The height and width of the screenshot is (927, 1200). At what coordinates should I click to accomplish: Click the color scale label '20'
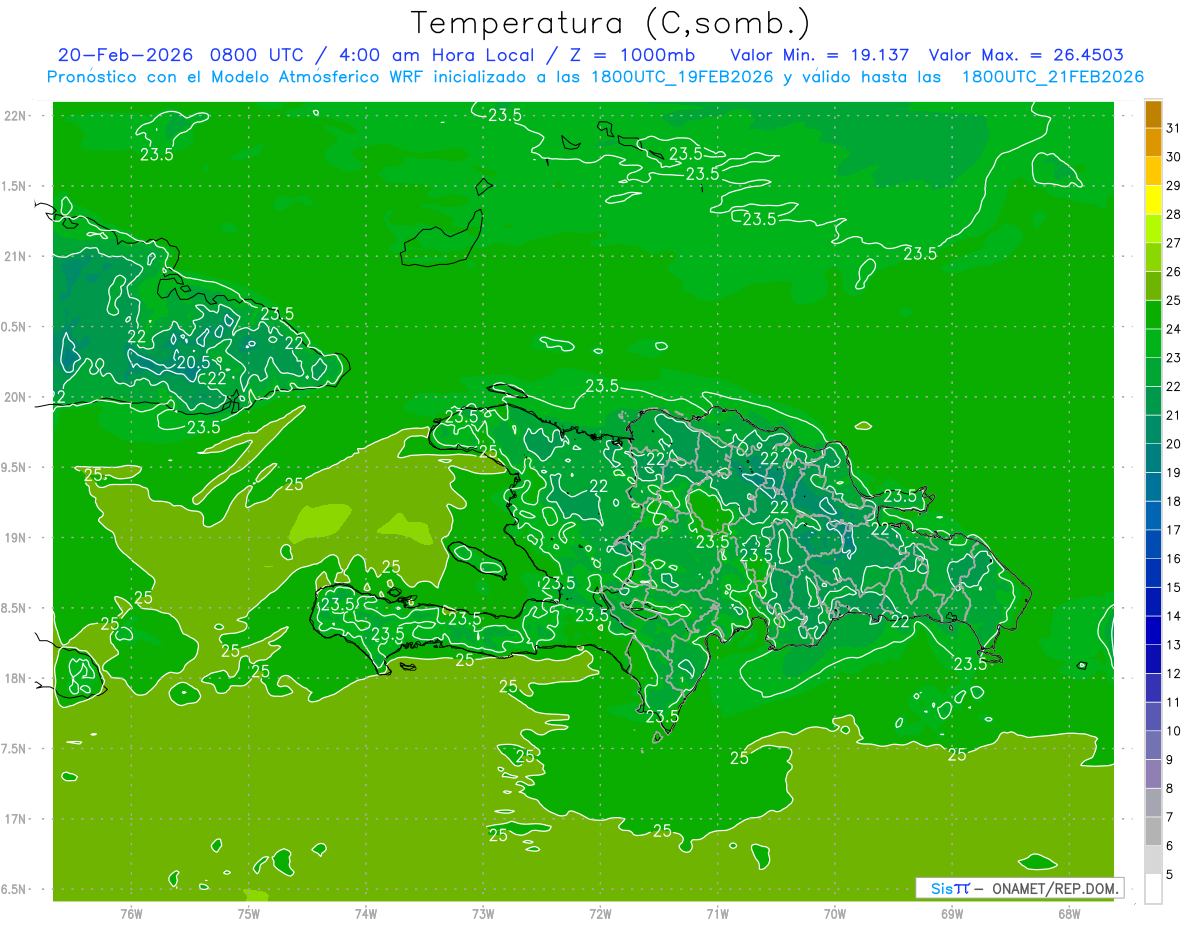point(1173,444)
